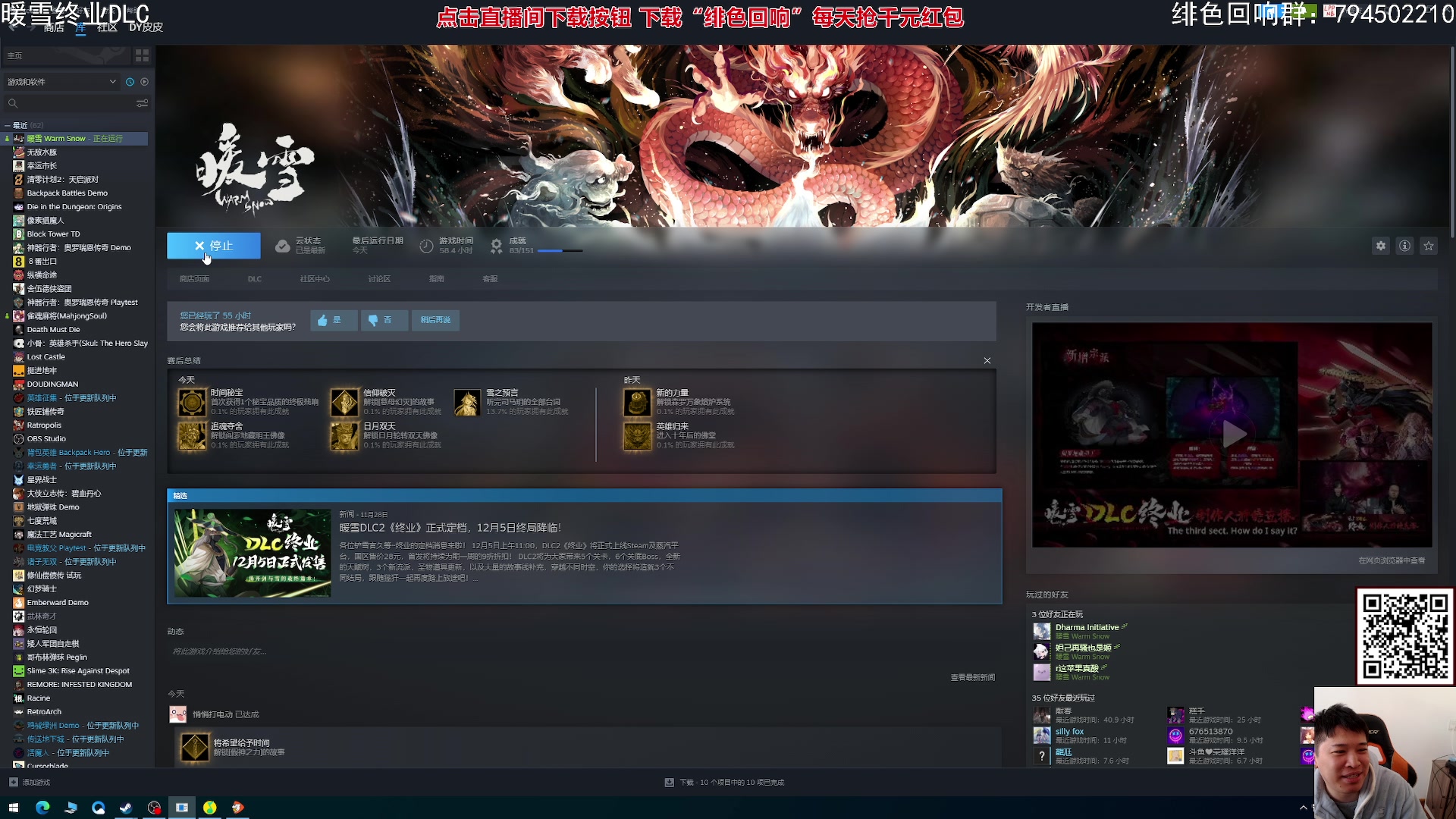The width and height of the screenshot is (1456, 819).
Task: Show game info panel icon
Action: [1404, 246]
